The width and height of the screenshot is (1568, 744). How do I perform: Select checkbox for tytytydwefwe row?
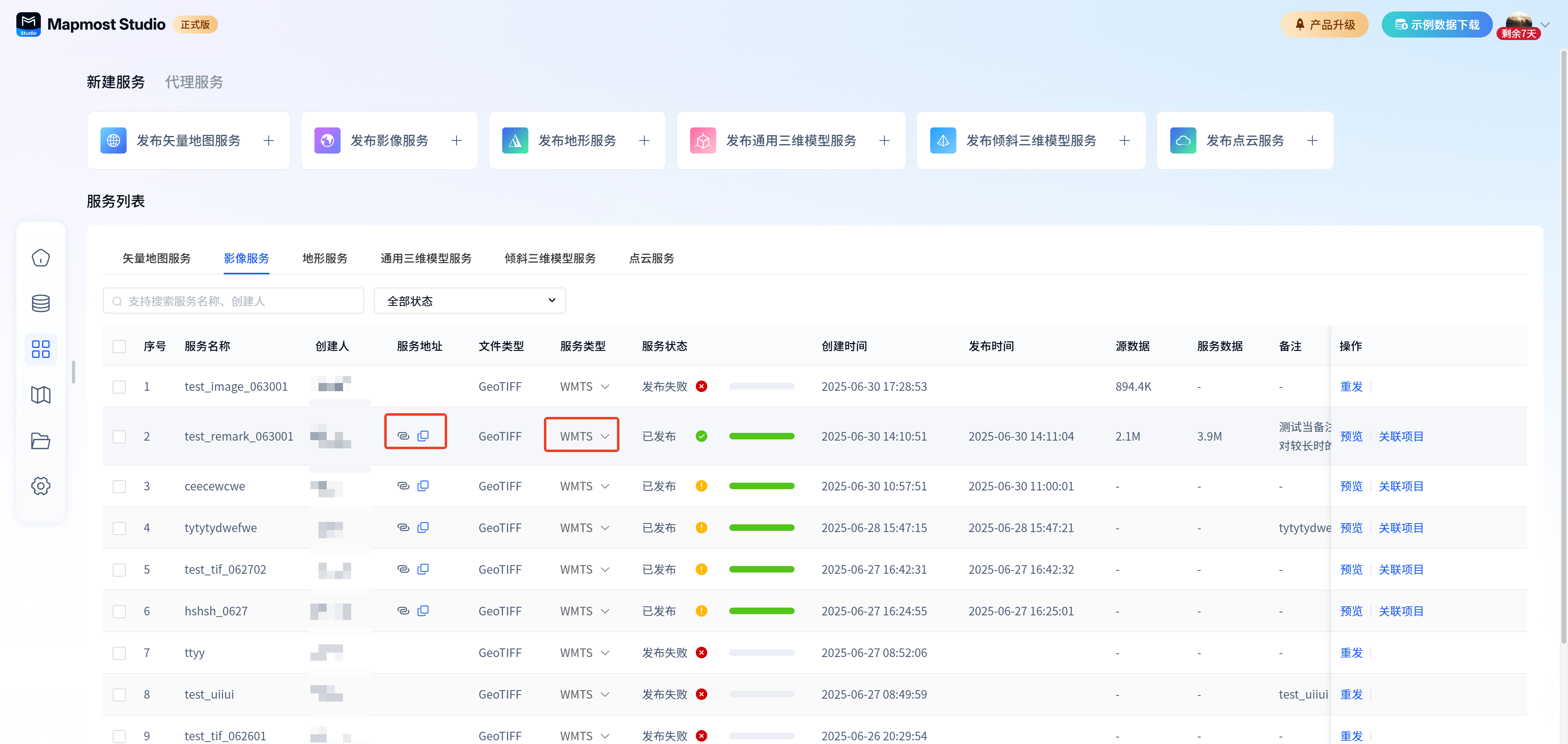[x=119, y=528]
